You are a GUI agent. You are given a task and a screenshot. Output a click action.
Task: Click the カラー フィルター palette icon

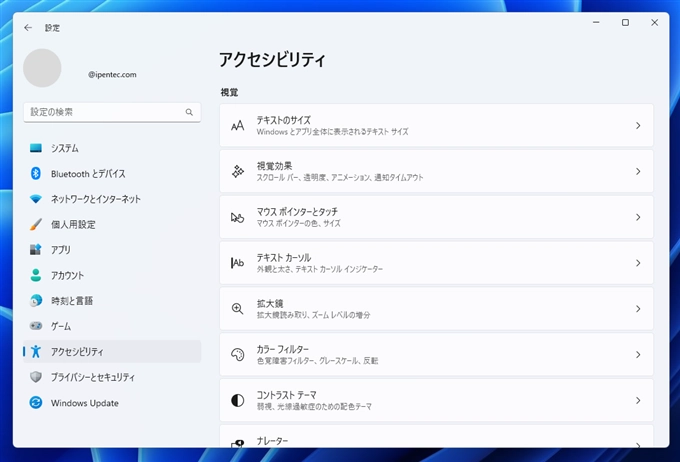point(237,354)
